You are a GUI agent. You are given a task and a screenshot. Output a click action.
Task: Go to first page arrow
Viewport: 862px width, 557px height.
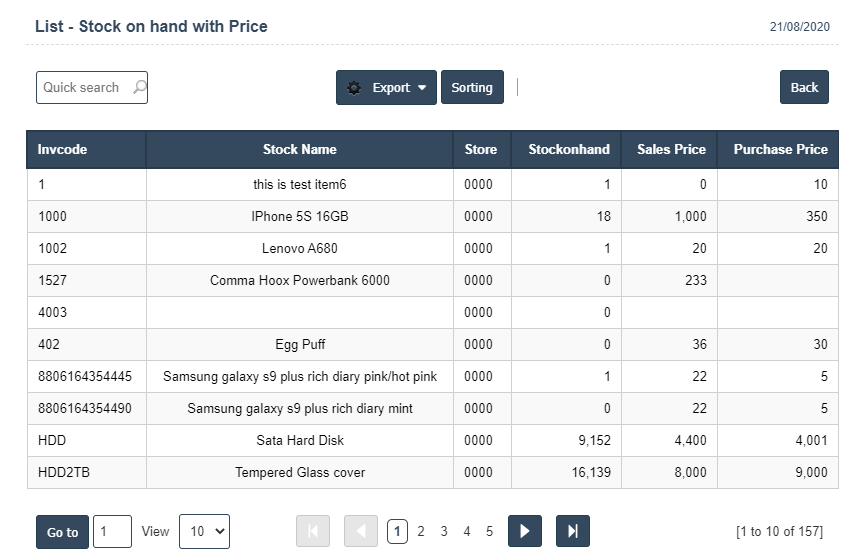point(313,532)
